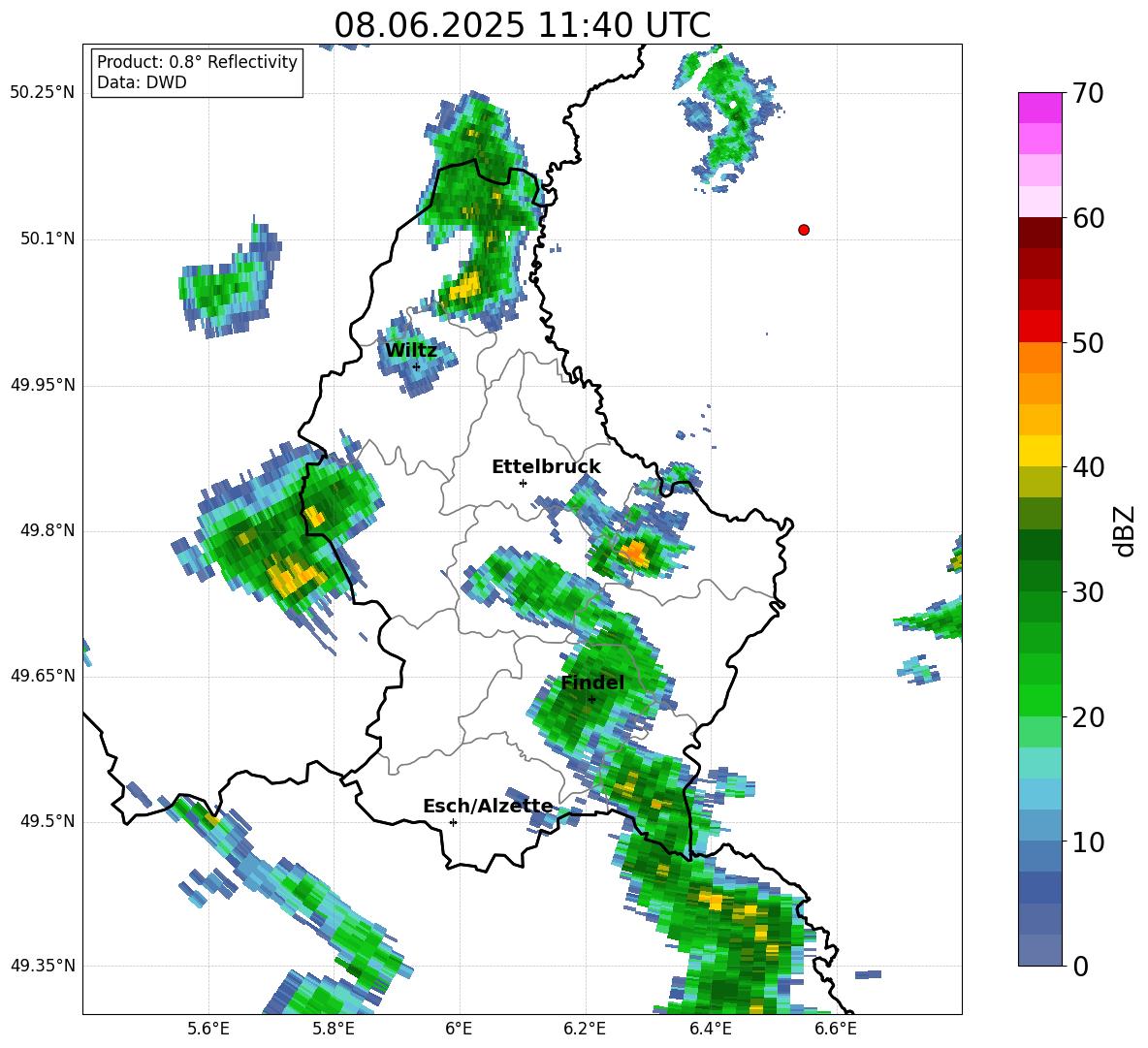Viewport: 1148px width, 1048px height.
Task: Click the colorbar value 40
Action: [x=1088, y=467]
